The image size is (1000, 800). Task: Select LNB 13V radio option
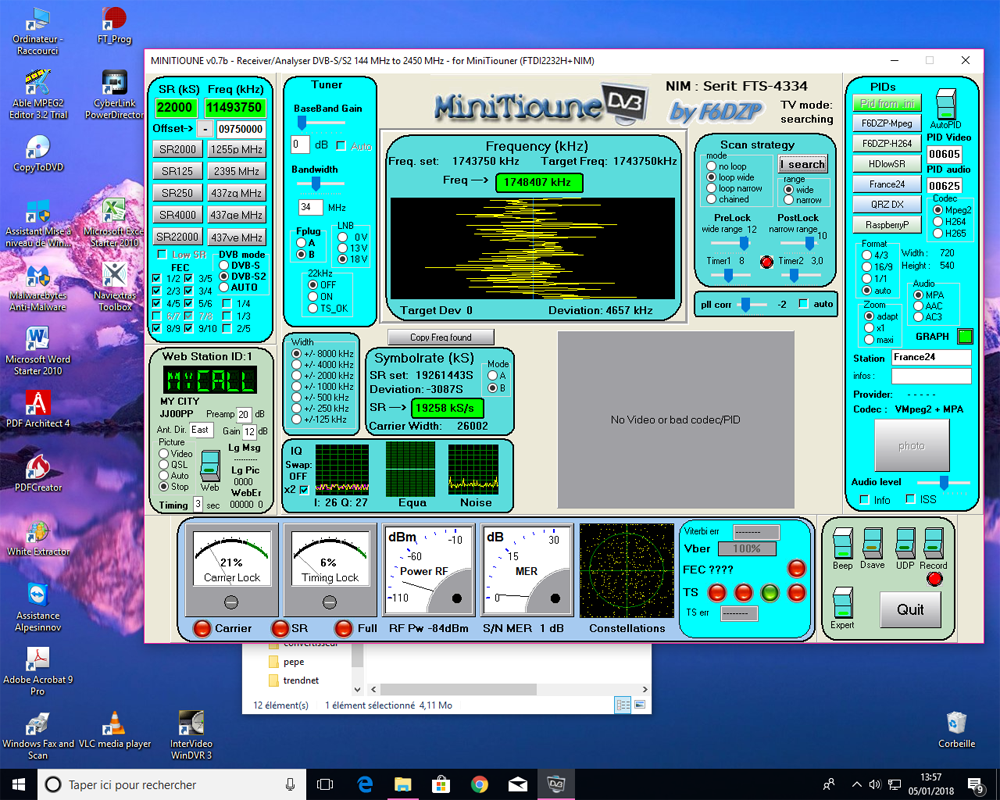tap(343, 248)
